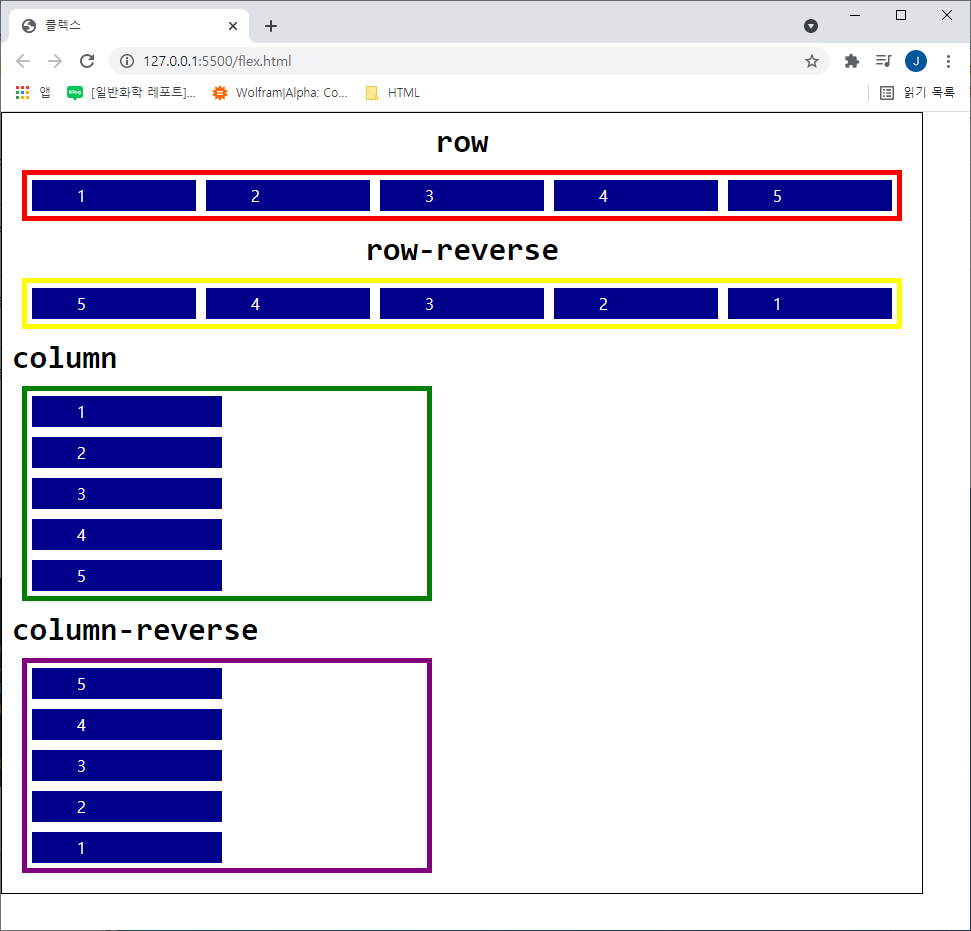This screenshot has width=971, height=931.
Task: Click box 4 in the green column container
Action: [x=127, y=535]
